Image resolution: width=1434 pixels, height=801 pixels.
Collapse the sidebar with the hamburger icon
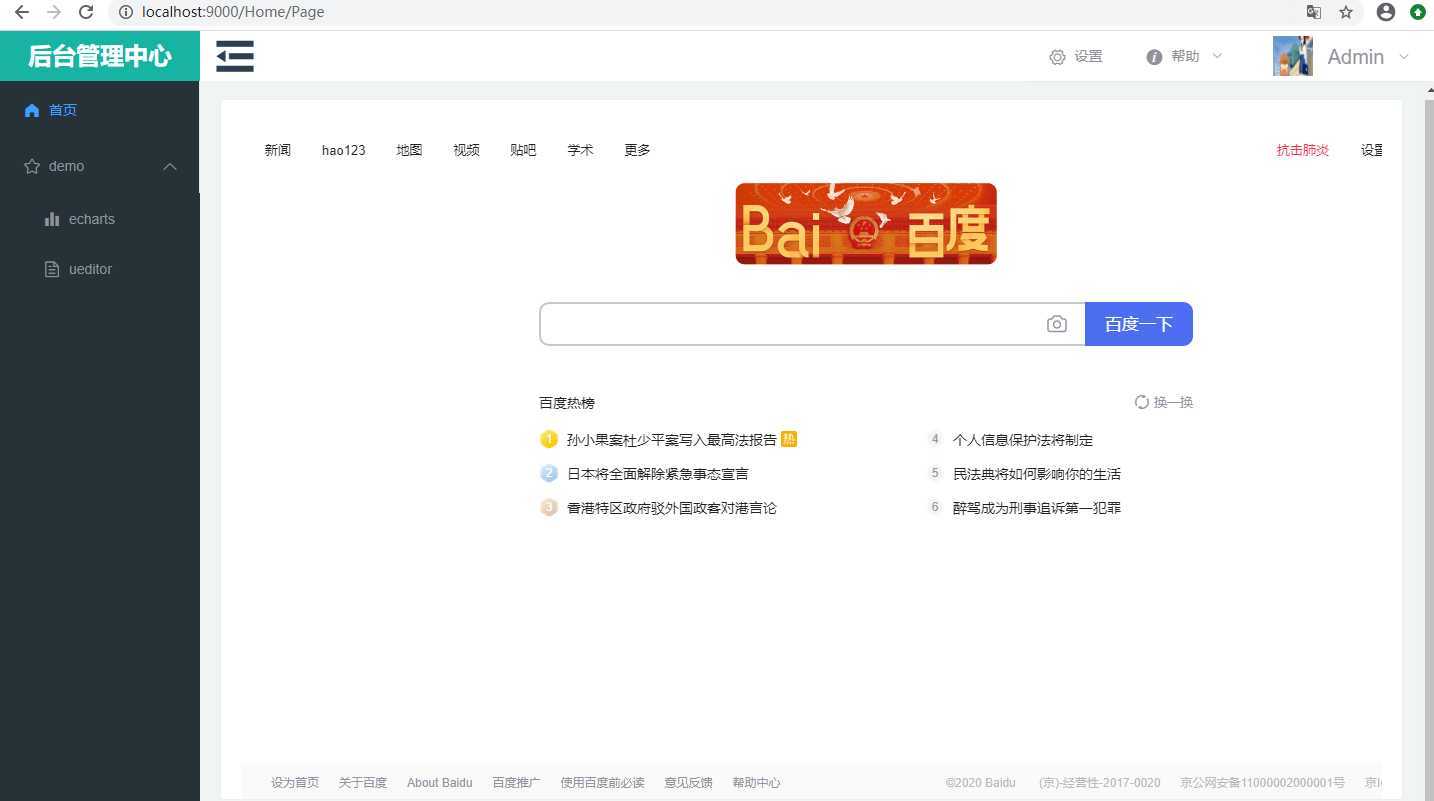[x=235, y=56]
